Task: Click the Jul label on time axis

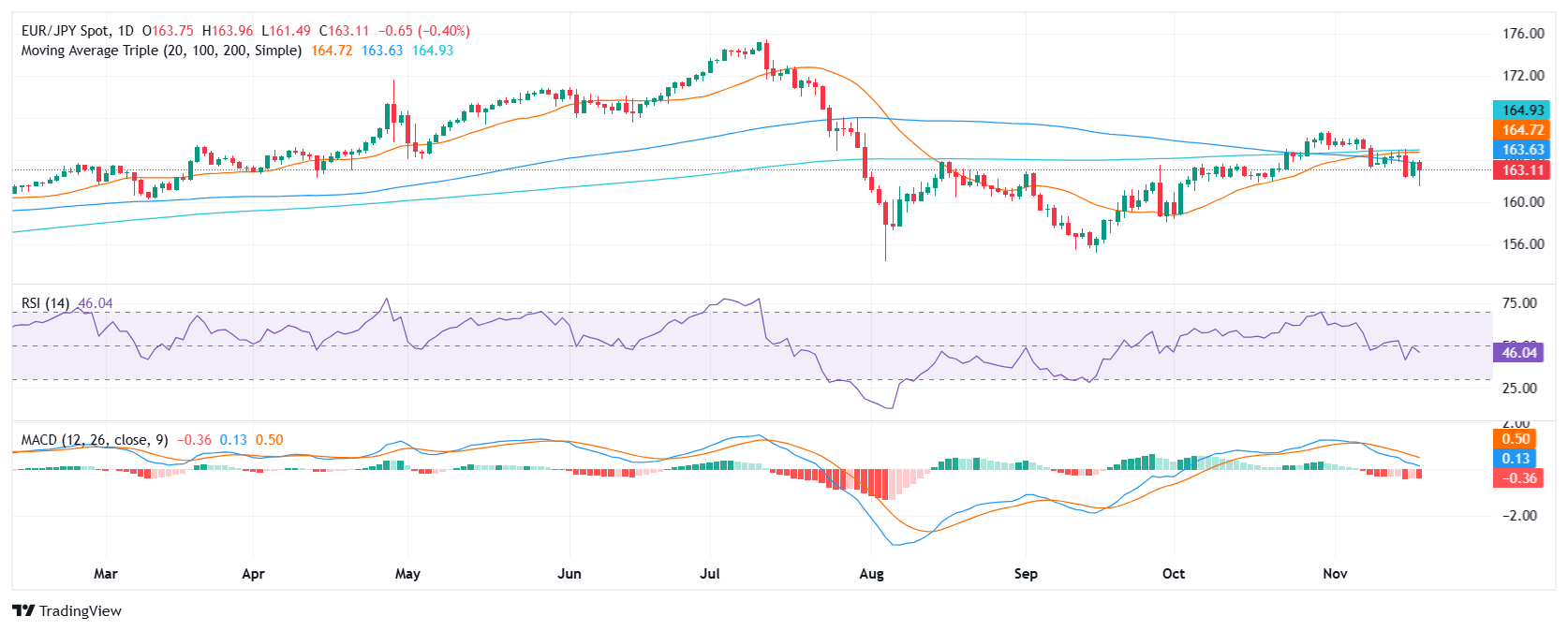Action: click(710, 574)
